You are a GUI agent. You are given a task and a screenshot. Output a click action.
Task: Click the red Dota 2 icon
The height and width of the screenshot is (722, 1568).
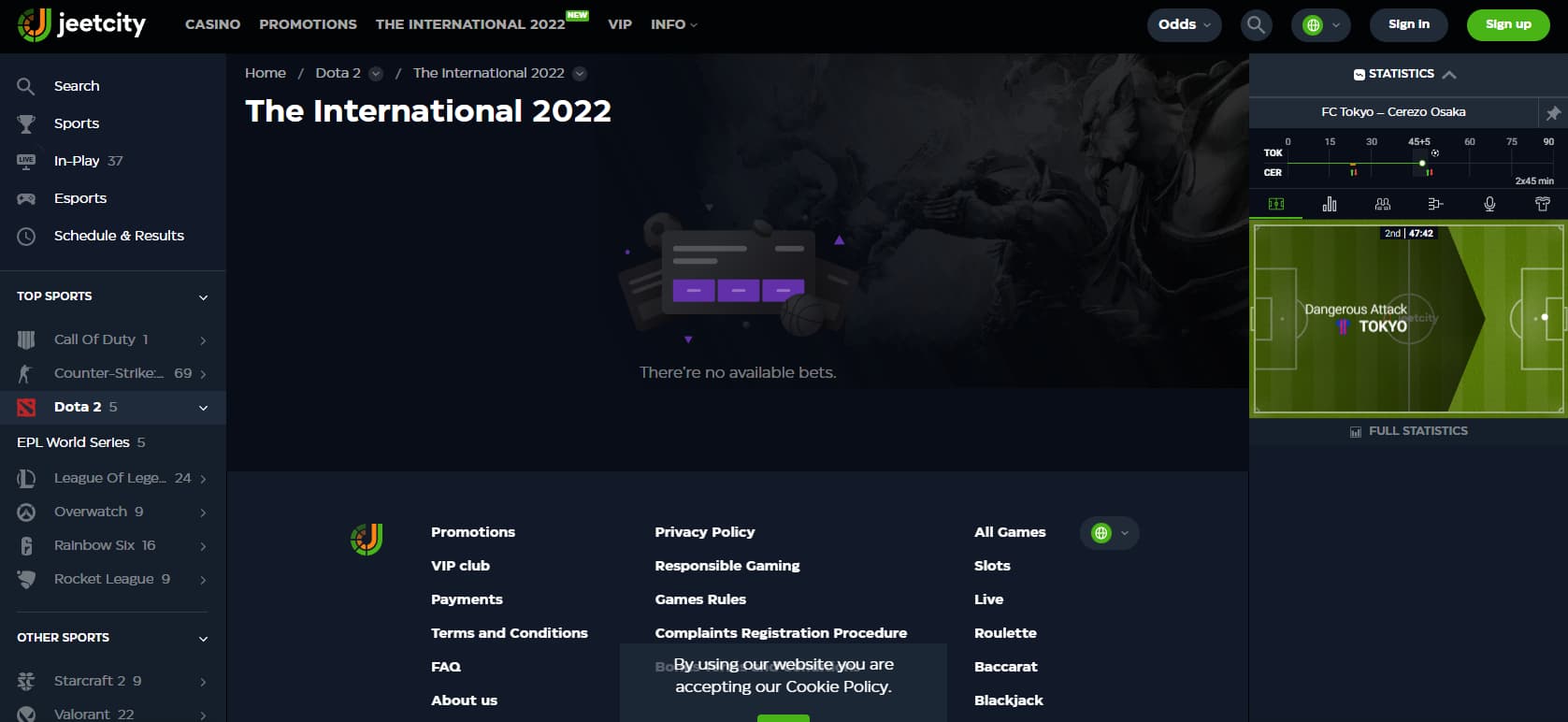(26, 407)
